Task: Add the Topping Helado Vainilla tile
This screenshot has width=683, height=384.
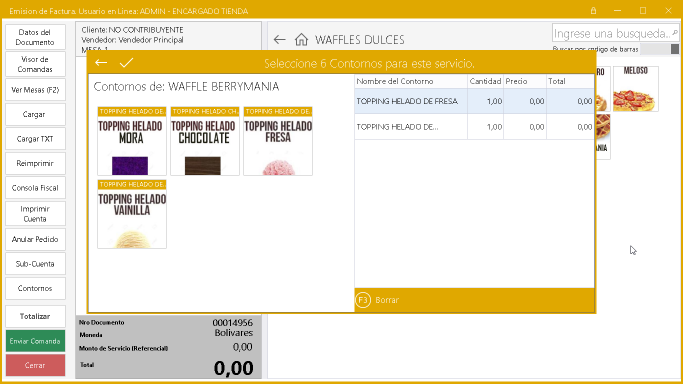Action: point(132,214)
